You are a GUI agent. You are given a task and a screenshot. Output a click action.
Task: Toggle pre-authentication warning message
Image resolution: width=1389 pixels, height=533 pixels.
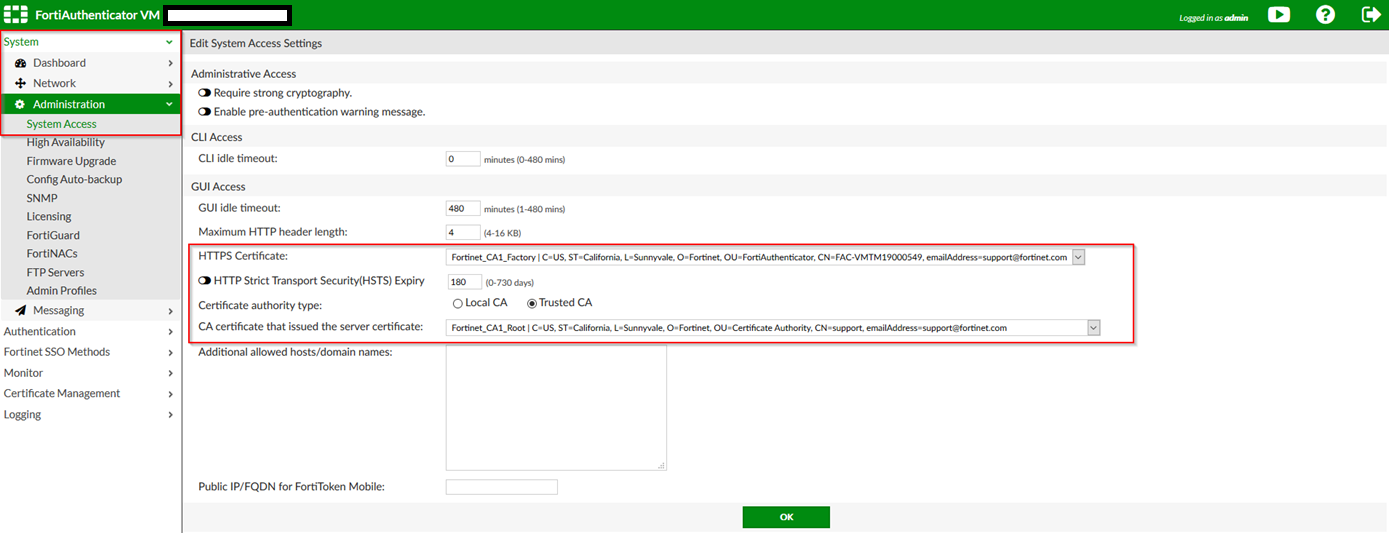[x=204, y=112]
